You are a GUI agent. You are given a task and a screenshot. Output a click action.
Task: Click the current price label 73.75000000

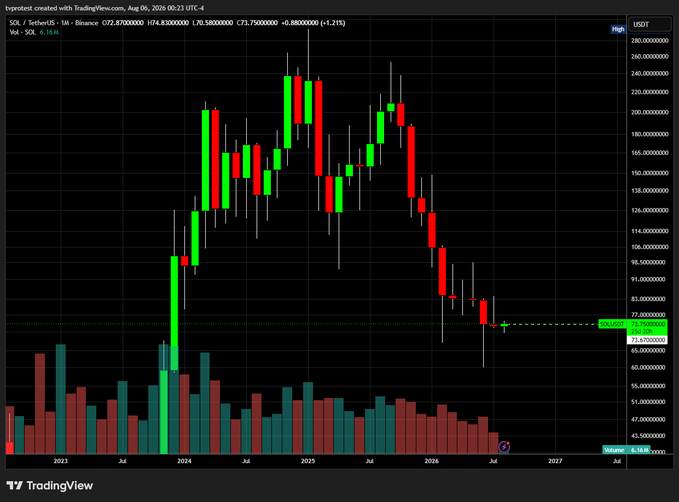click(648, 324)
